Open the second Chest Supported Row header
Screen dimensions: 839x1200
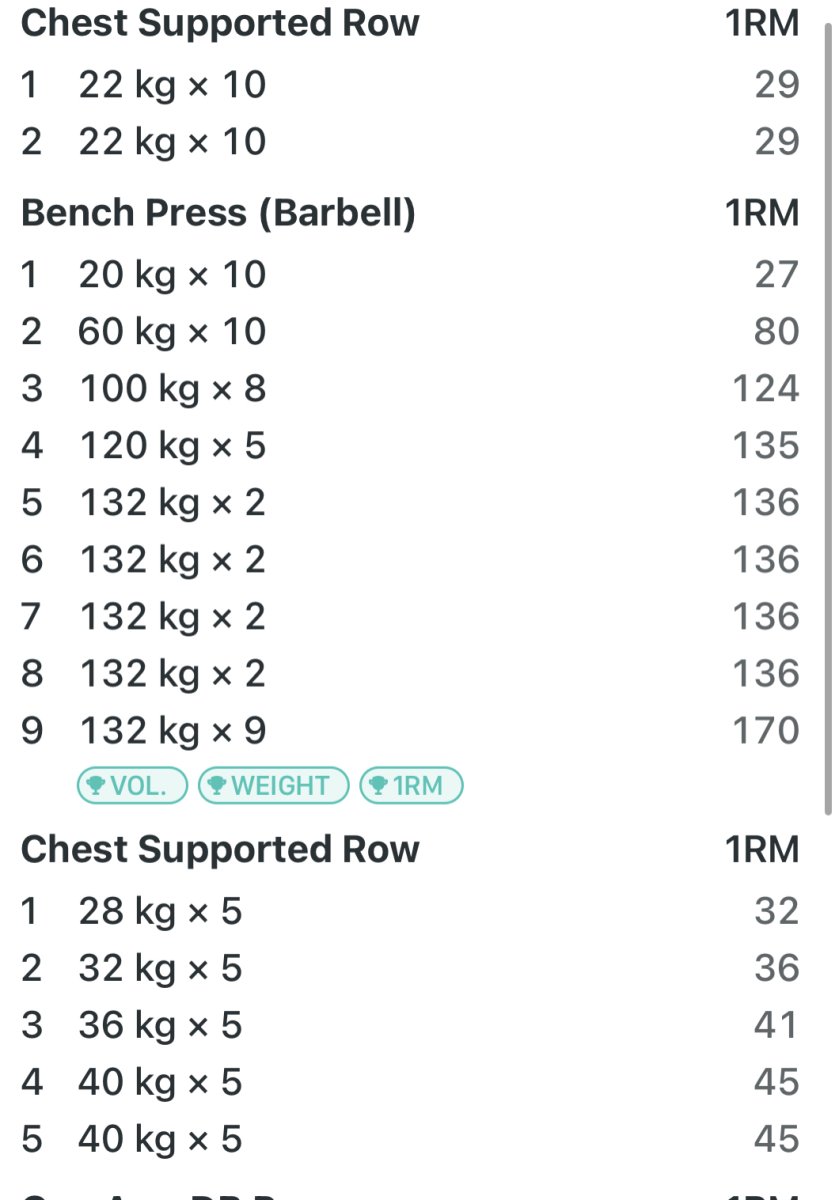tap(220, 849)
